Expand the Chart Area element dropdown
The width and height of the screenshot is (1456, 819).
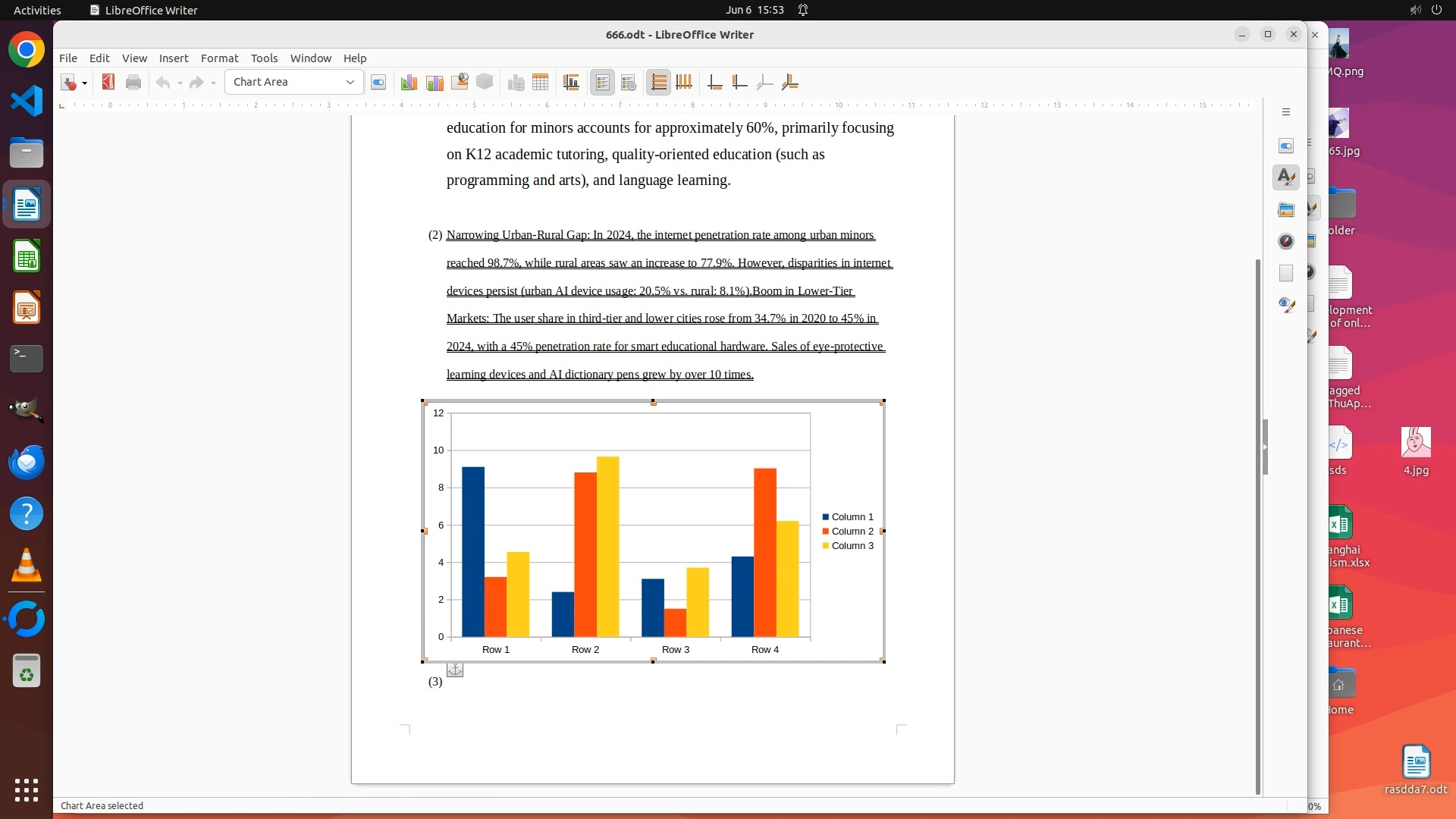[x=350, y=82]
